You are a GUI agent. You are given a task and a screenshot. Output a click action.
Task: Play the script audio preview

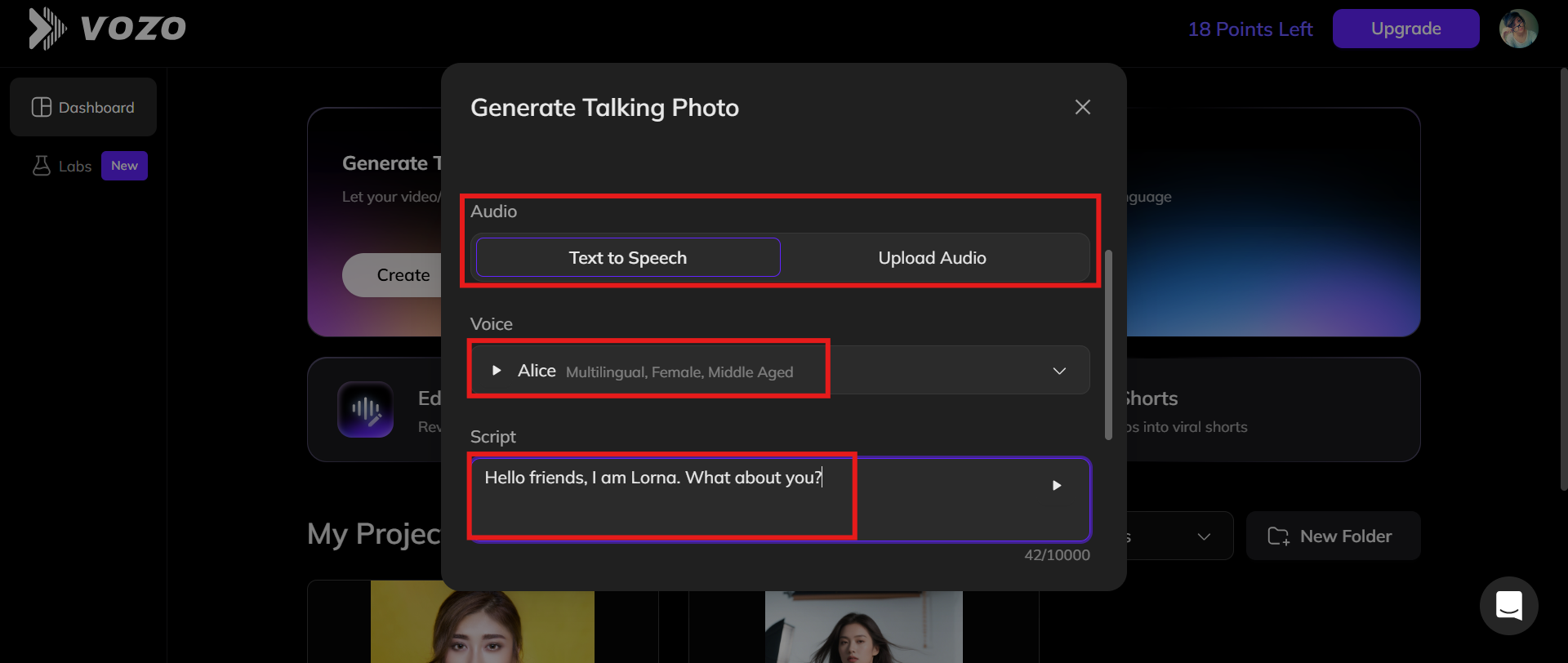(x=1057, y=486)
